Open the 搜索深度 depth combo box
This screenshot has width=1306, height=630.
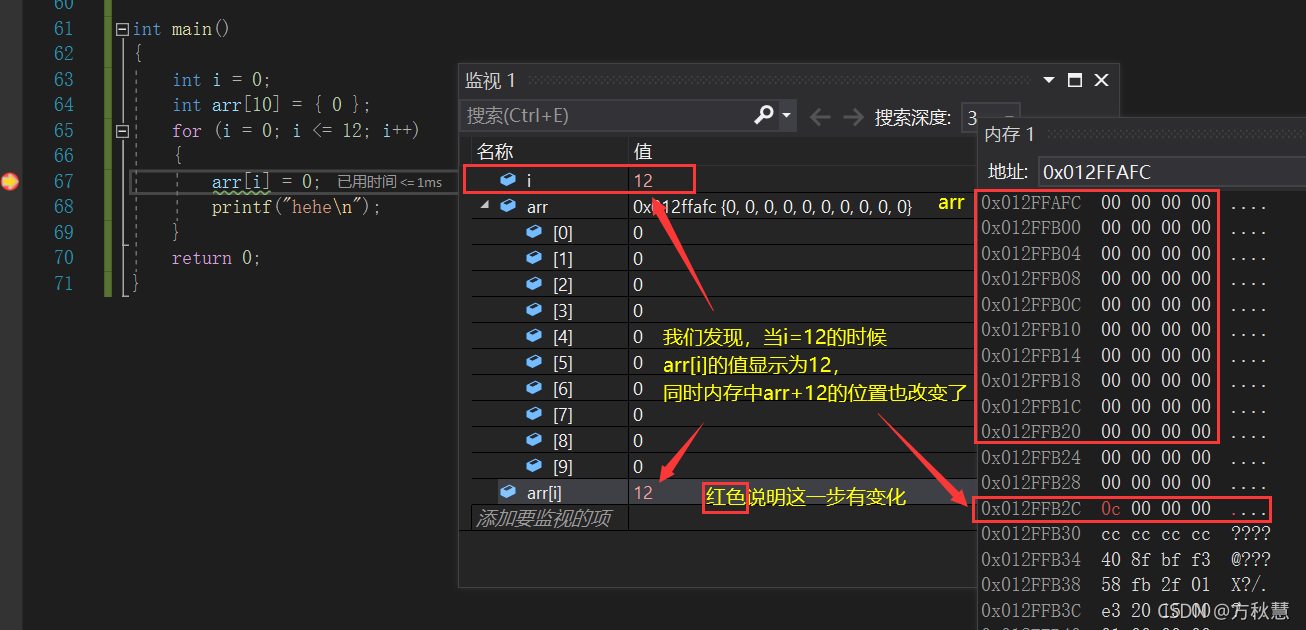[x=990, y=117]
